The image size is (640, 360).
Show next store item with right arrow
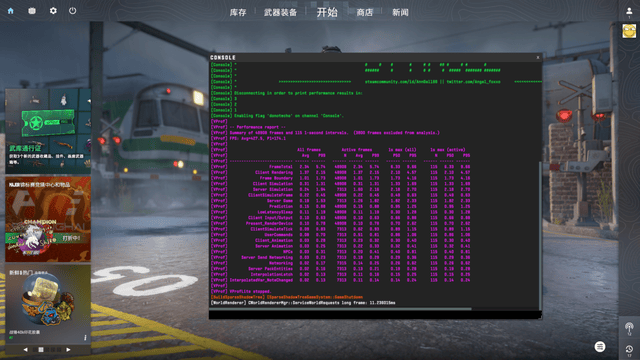pyautogui.click(x=68, y=350)
